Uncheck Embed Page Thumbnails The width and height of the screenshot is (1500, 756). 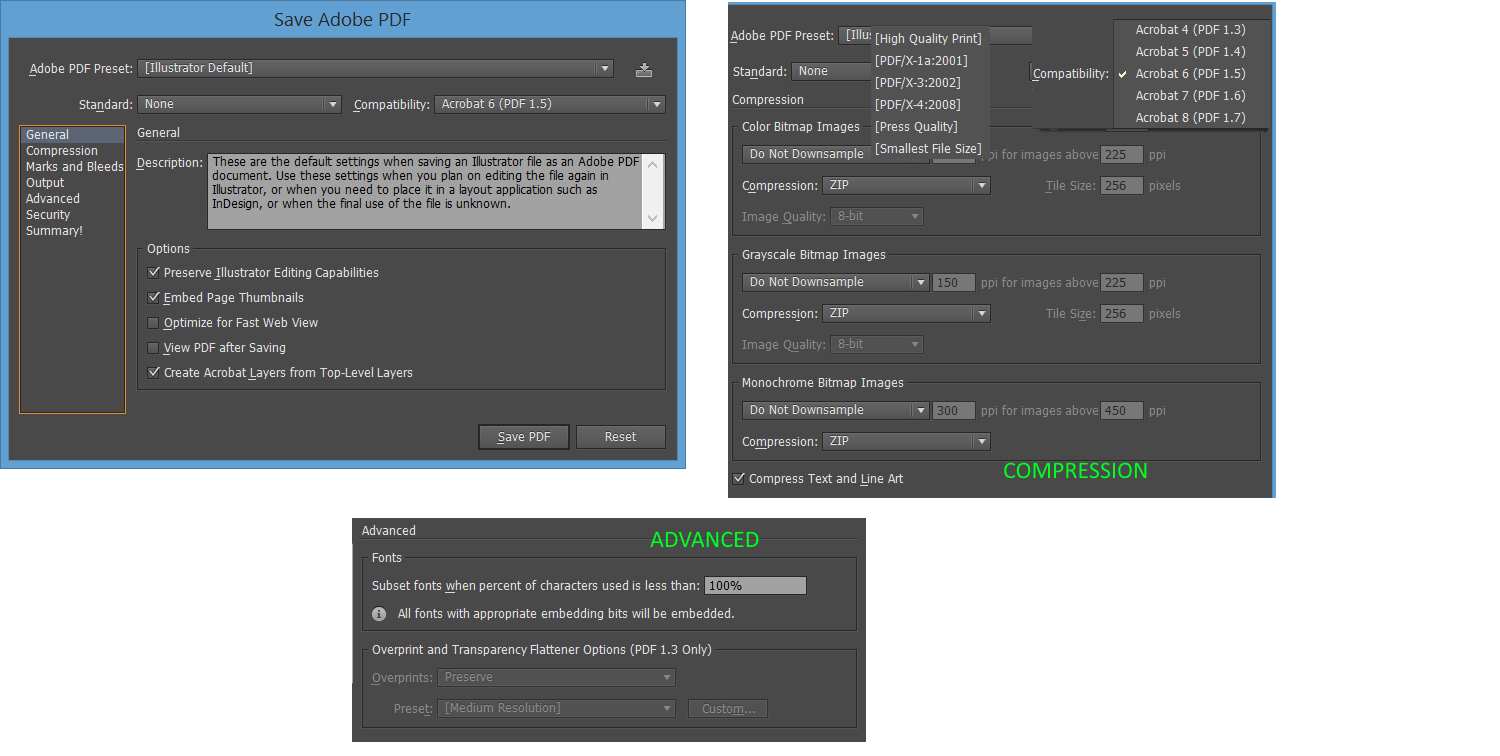click(153, 297)
